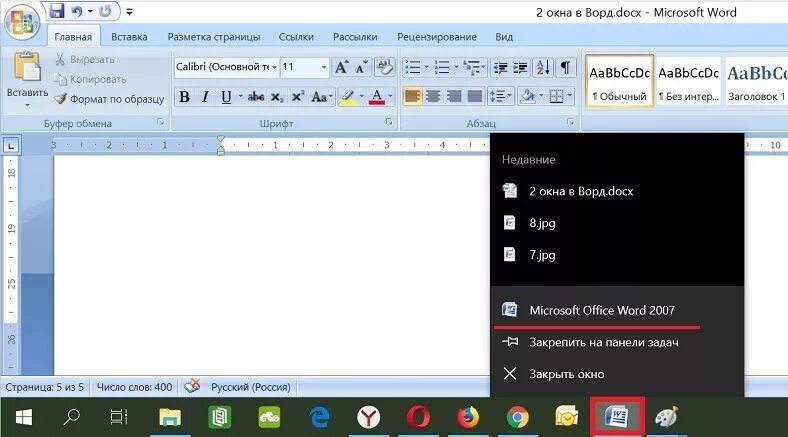Open 8.jpg from the jump list
Screen dimensions: 788x437
[617, 223]
